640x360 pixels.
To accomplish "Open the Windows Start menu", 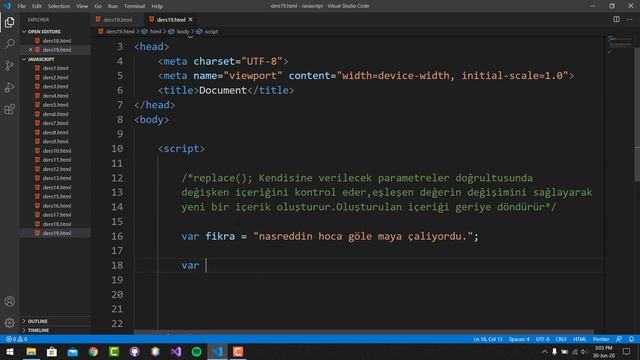I will pos(10,352).
